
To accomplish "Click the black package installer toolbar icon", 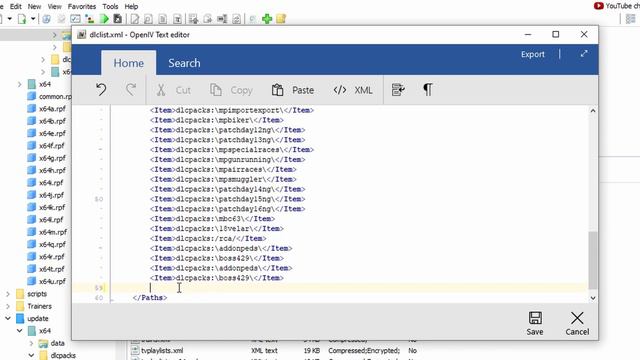I will click(x=118, y=19).
